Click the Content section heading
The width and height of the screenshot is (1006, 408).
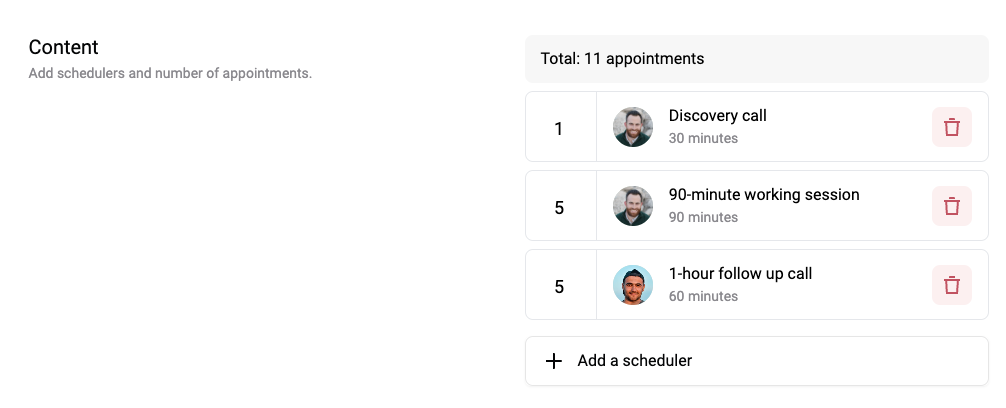click(64, 47)
